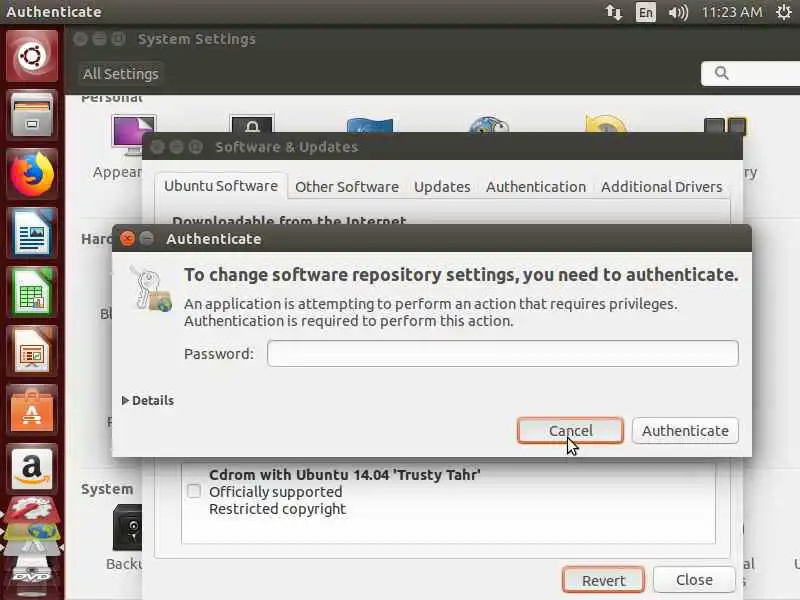
Task: Switch to the Additional Drivers tab
Action: tap(662, 187)
